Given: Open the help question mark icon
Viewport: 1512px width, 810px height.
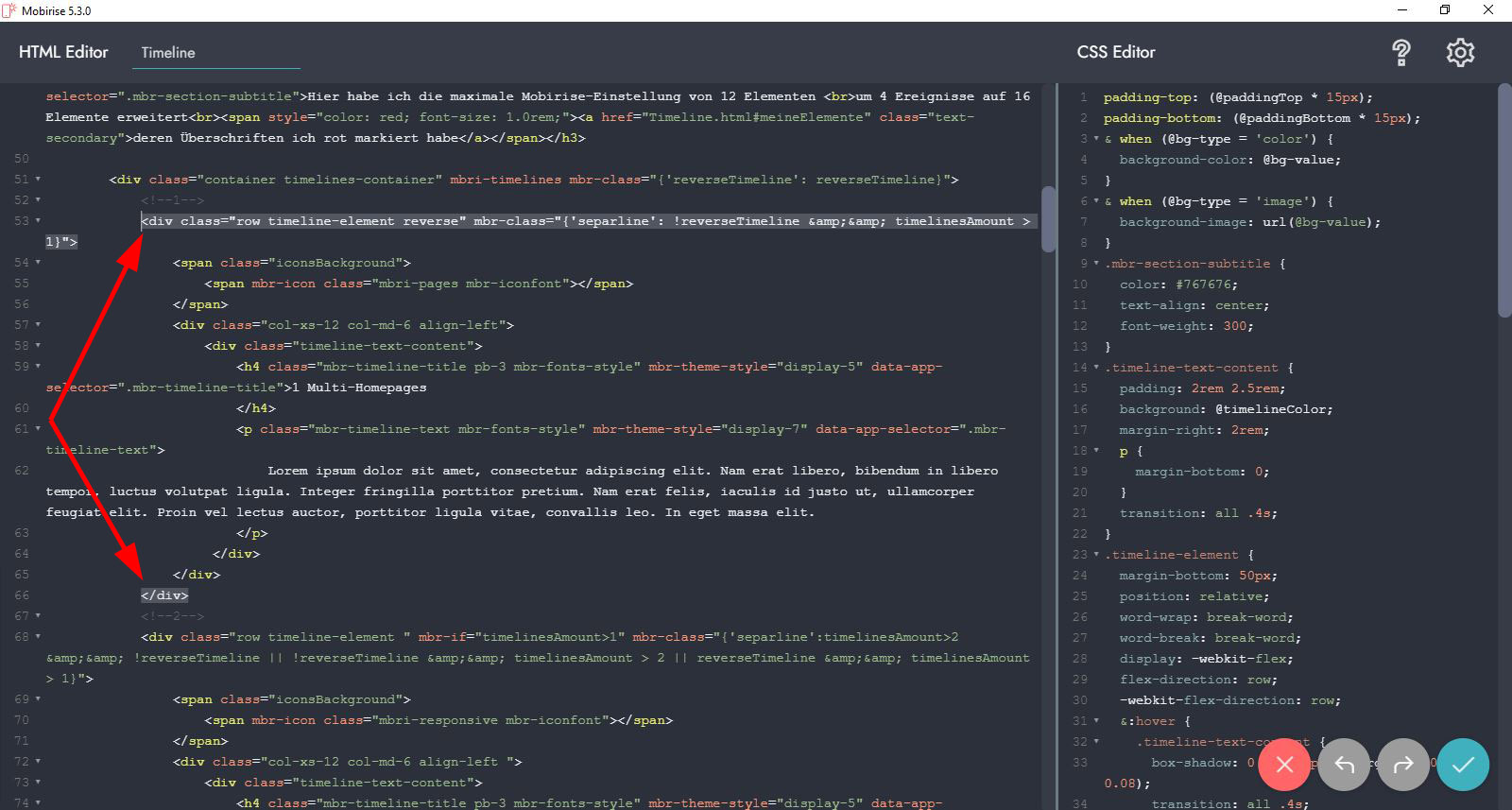Looking at the screenshot, I should (1401, 53).
